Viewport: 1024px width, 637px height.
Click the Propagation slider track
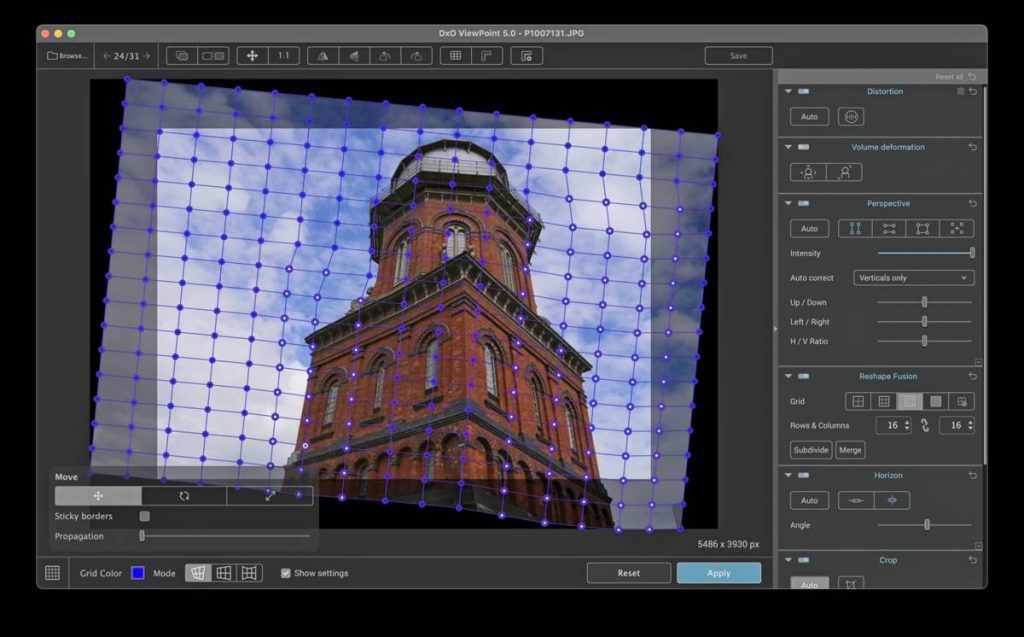coord(225,536)
